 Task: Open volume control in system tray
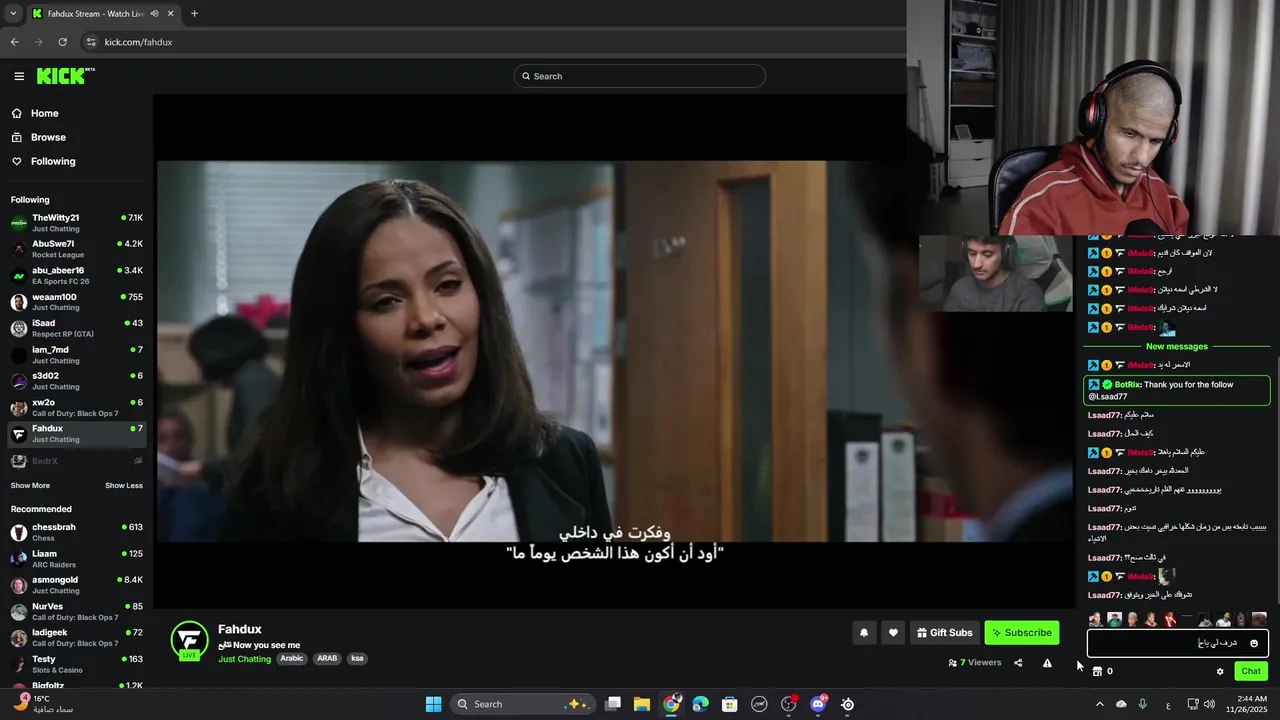tap(1210, 704)
